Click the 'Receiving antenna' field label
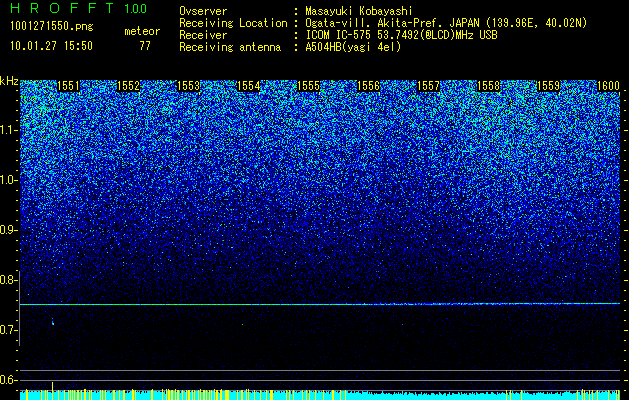The width and height of the screenshot is (629, 400). tap(230, 47)
